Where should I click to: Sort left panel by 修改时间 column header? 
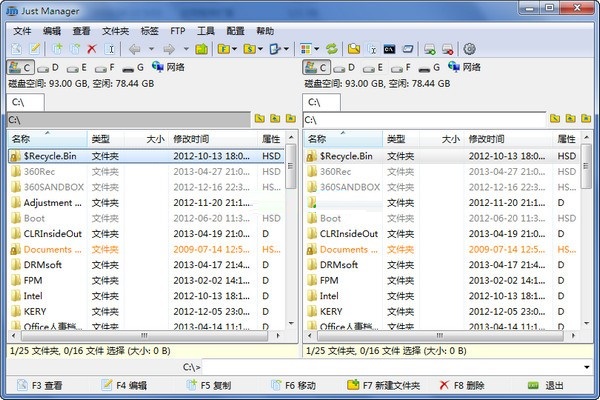[x=213, y=139]
